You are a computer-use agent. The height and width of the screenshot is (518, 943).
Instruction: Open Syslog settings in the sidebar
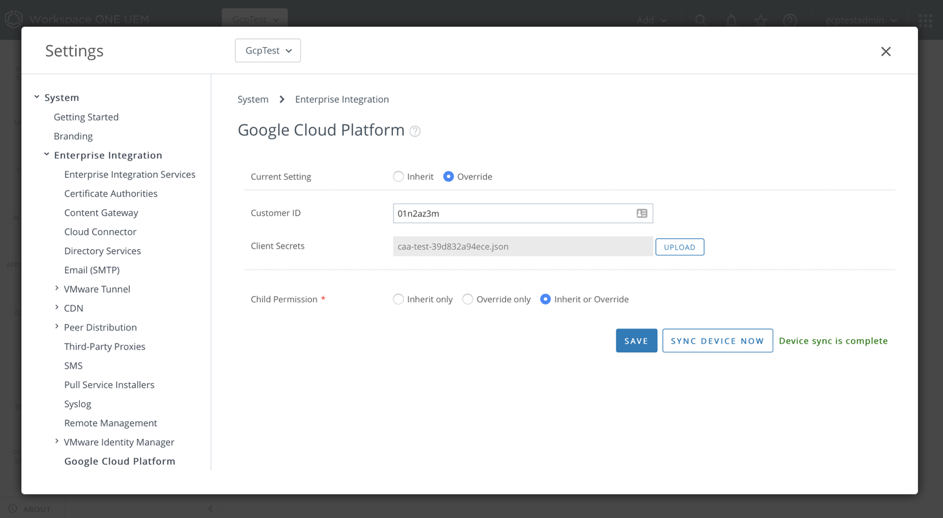click(x=78, y=404)
